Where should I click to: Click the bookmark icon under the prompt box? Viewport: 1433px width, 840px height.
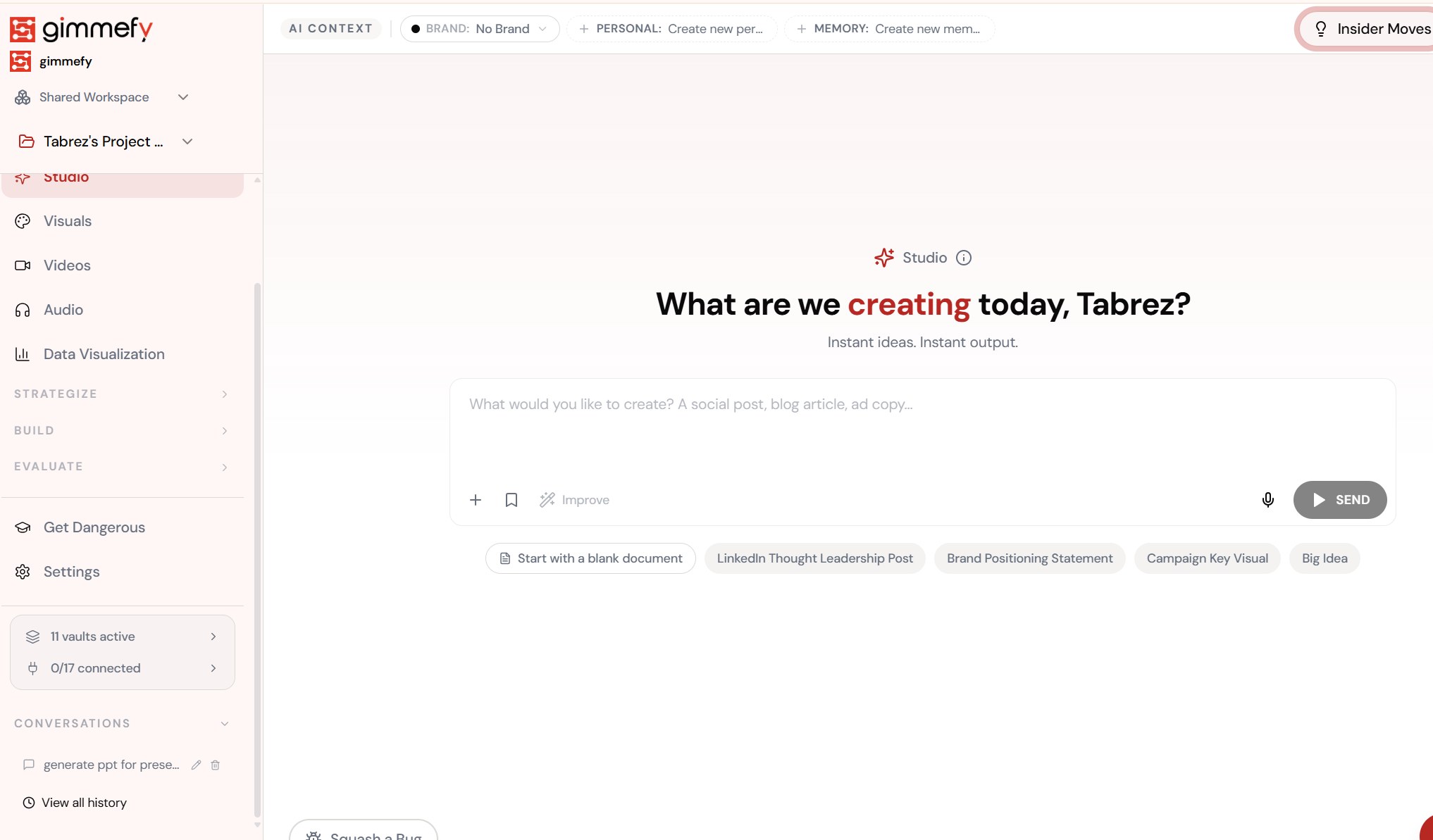tap(511, 500)
